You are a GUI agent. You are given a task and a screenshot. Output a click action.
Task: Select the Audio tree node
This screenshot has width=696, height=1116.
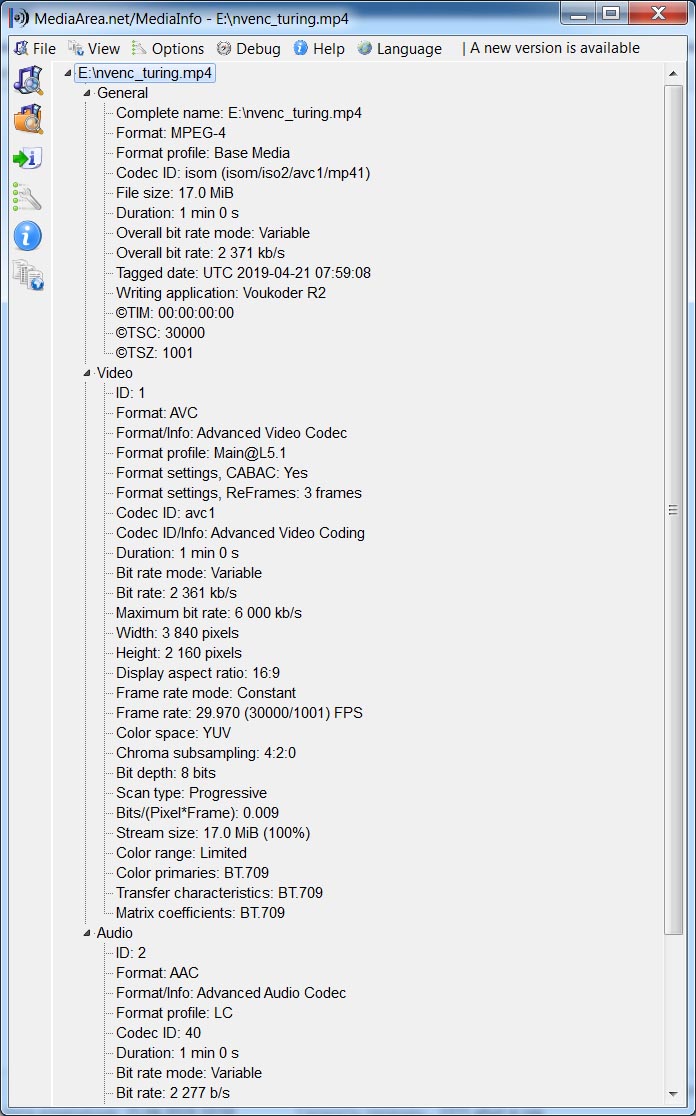(x=115, y=933)
